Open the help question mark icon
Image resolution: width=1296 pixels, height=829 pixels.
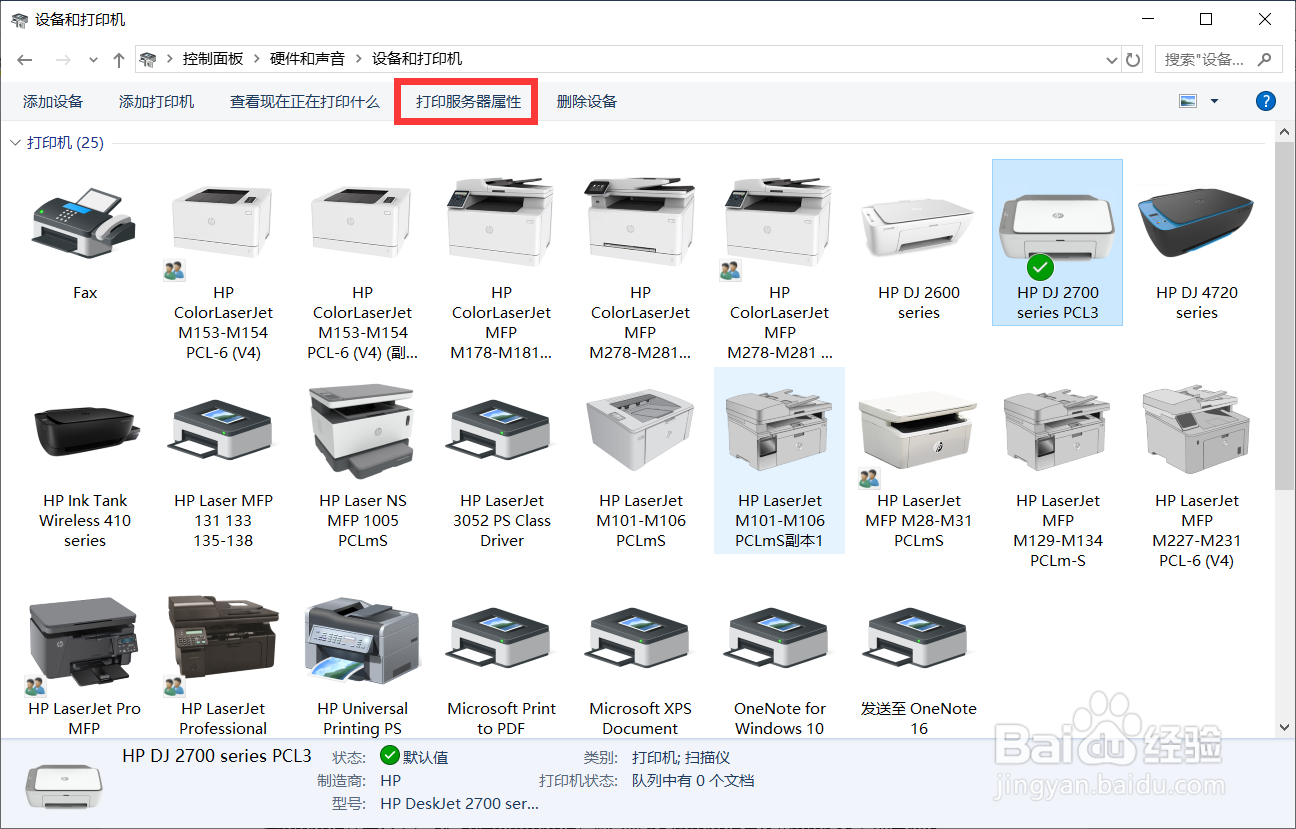tap(1265, 101)
